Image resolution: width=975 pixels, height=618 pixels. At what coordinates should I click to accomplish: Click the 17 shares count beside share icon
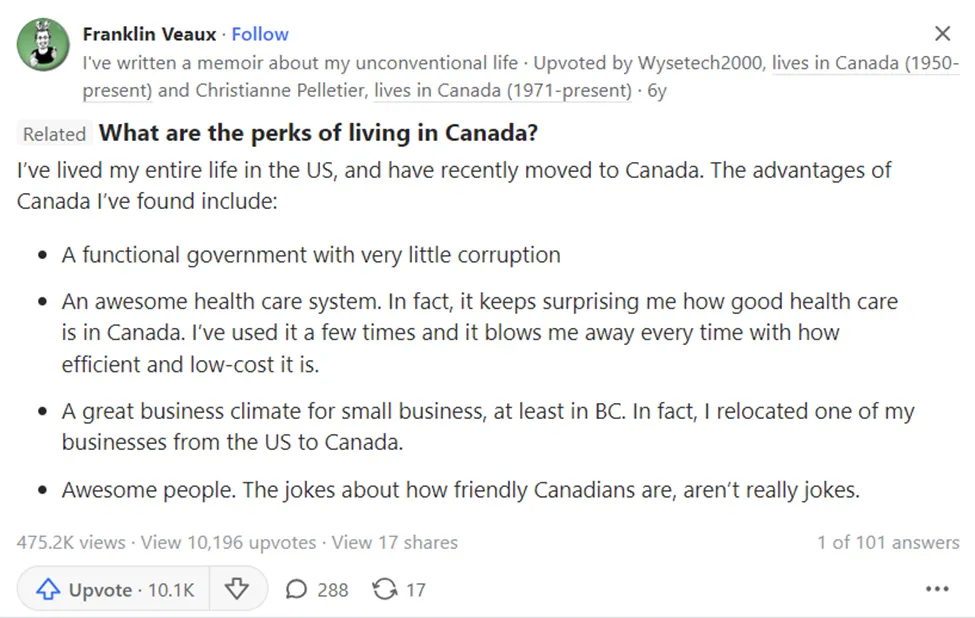tap(416, 589)
